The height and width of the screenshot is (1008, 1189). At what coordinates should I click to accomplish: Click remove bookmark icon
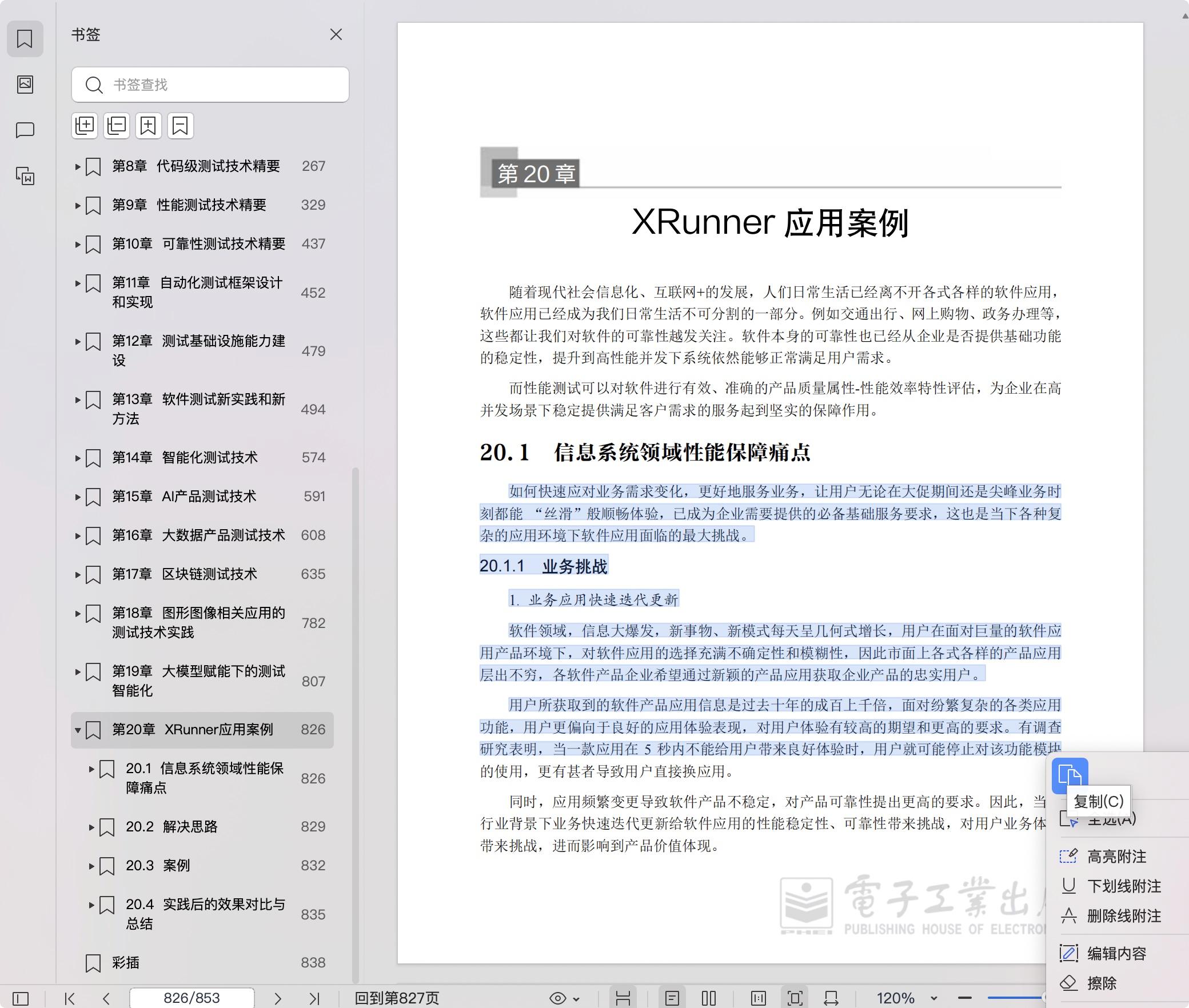pos(181,126)
